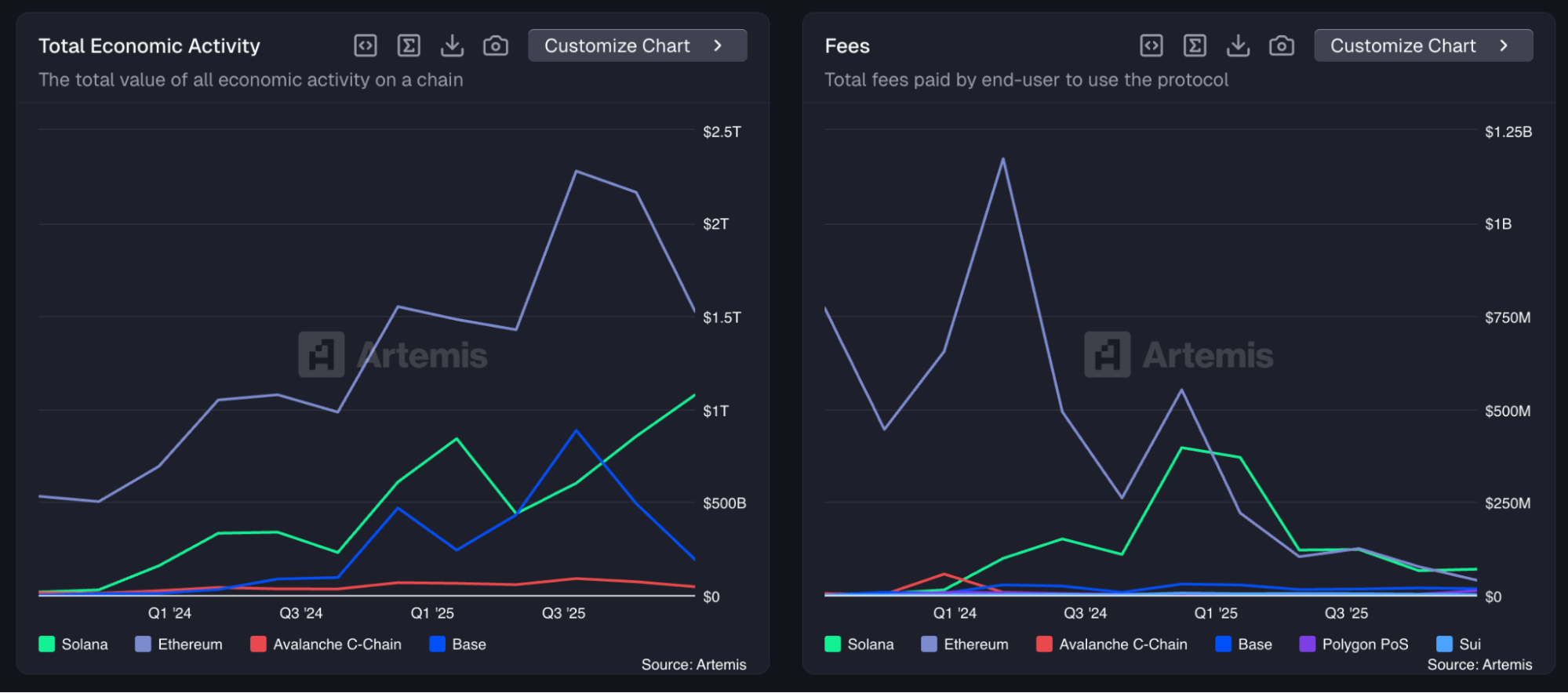Toggle Sui series in Fees legend
The width and height of the screenshot is (1568, 693).
click(x=1459, y=644)
